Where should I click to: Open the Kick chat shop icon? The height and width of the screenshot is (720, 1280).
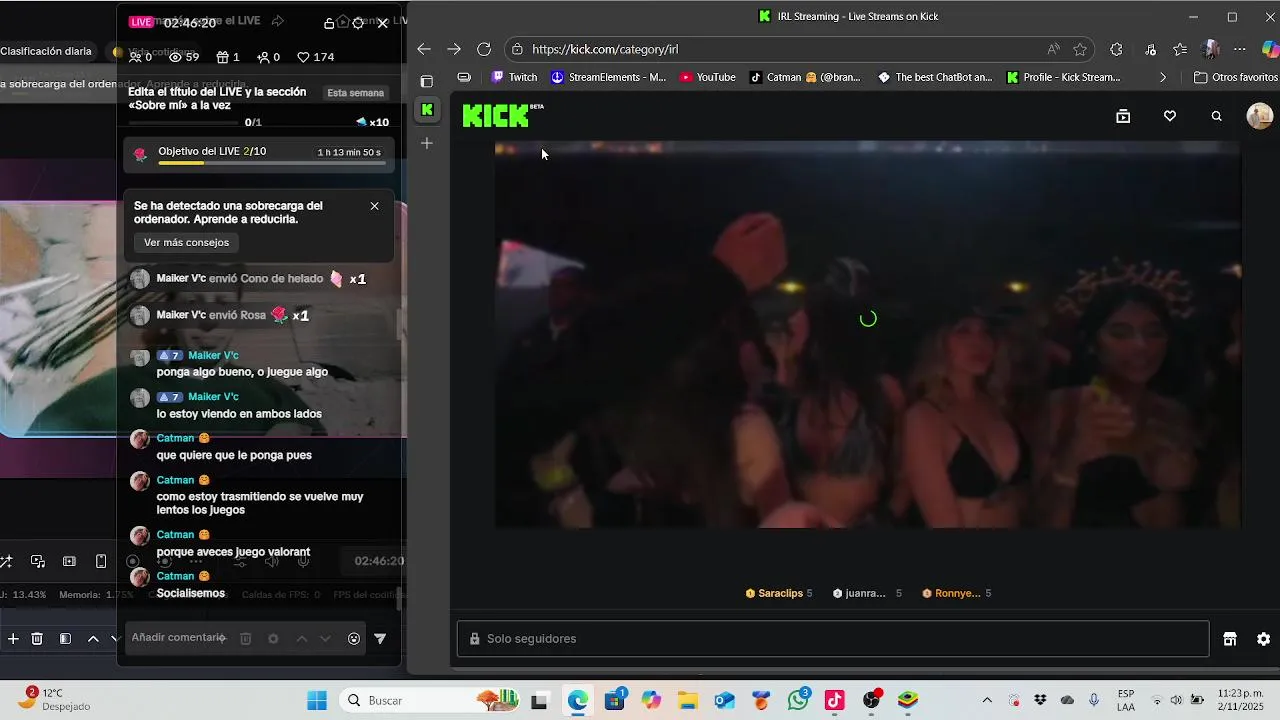[x=1230, y=639]
